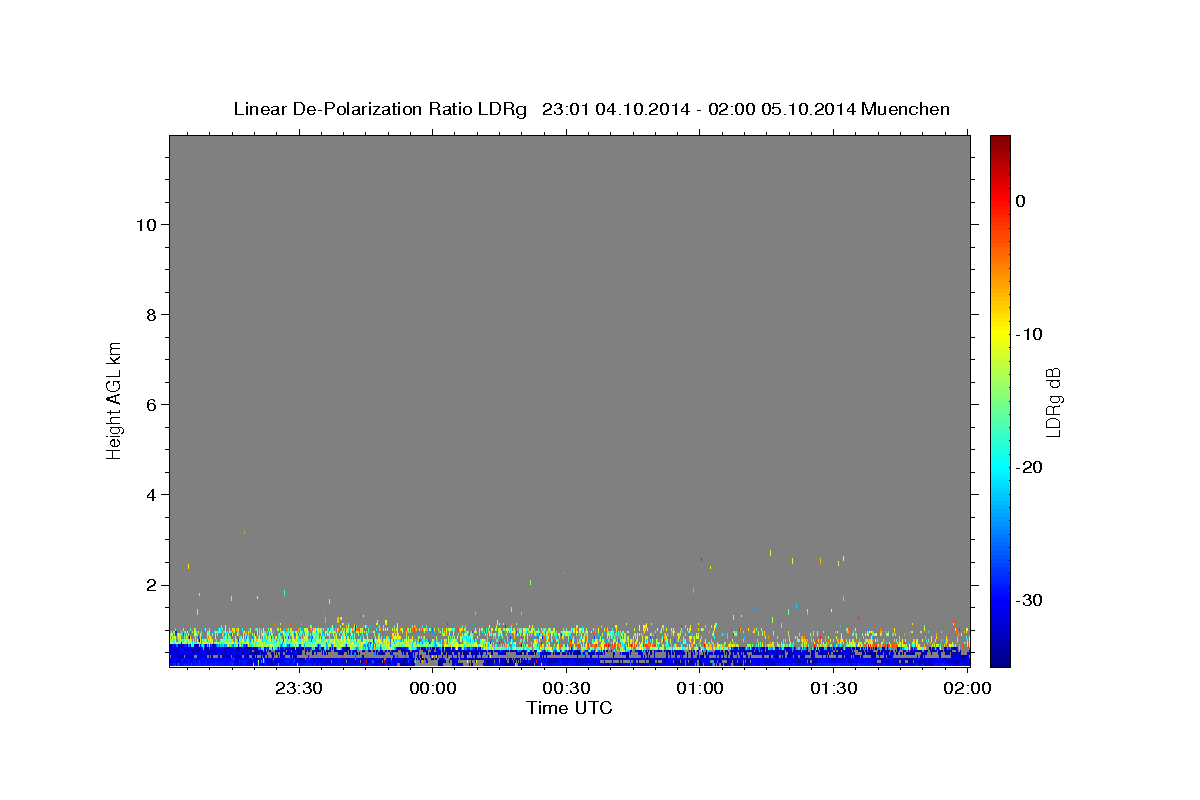Viewport: 1200px width, 800px height.
Task: Click the yellow band of the colorbar
Action: coord(1000,332)
